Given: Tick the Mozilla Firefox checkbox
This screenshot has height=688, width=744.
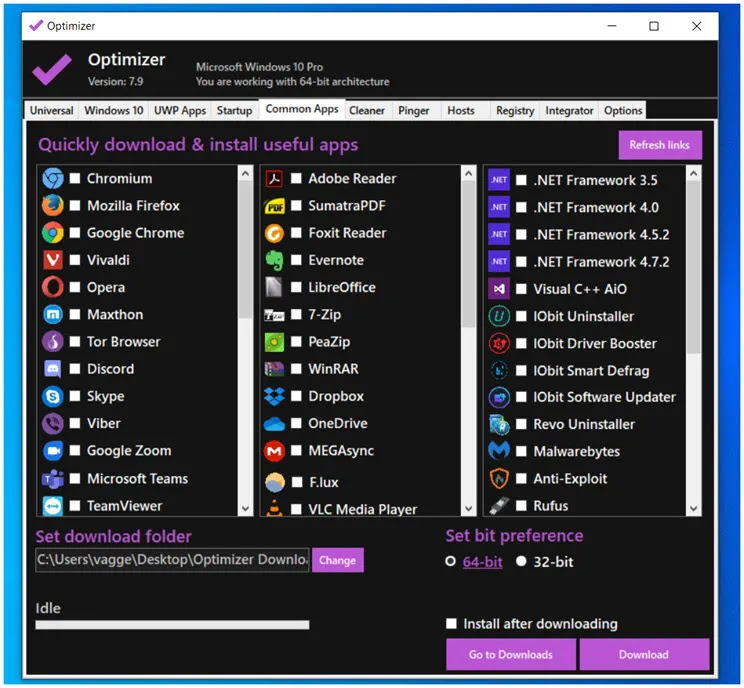Looking at the screenshot, I should (x=75, y=205).
